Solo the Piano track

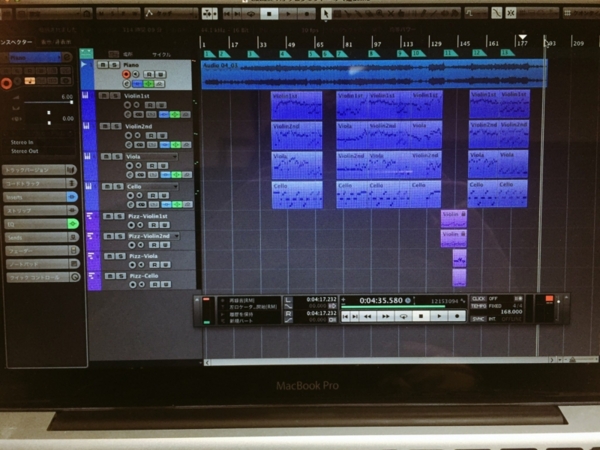(114, 65)
